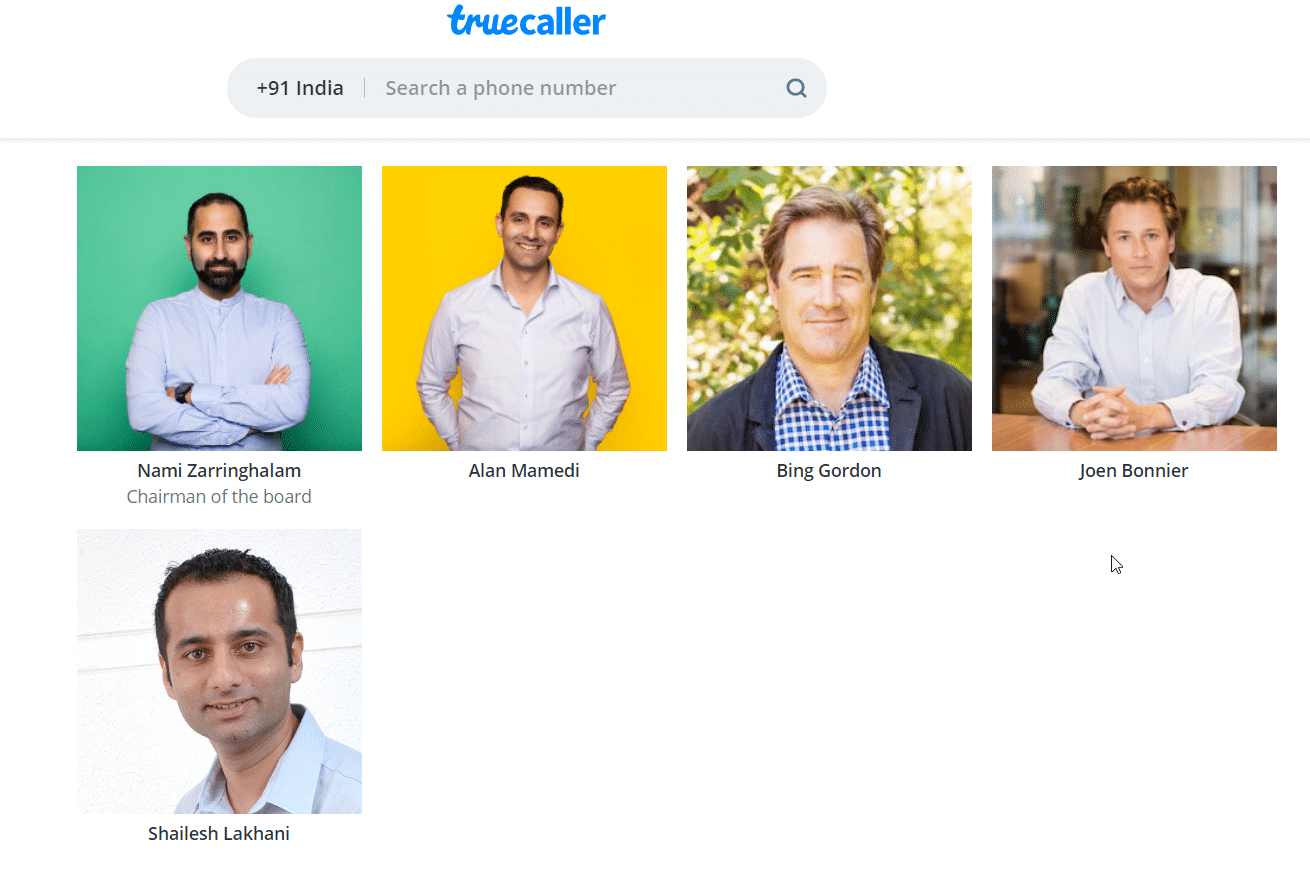1310x882 pixels.
Task: Select Bing Gordon's photo
Action: [829, 308]
